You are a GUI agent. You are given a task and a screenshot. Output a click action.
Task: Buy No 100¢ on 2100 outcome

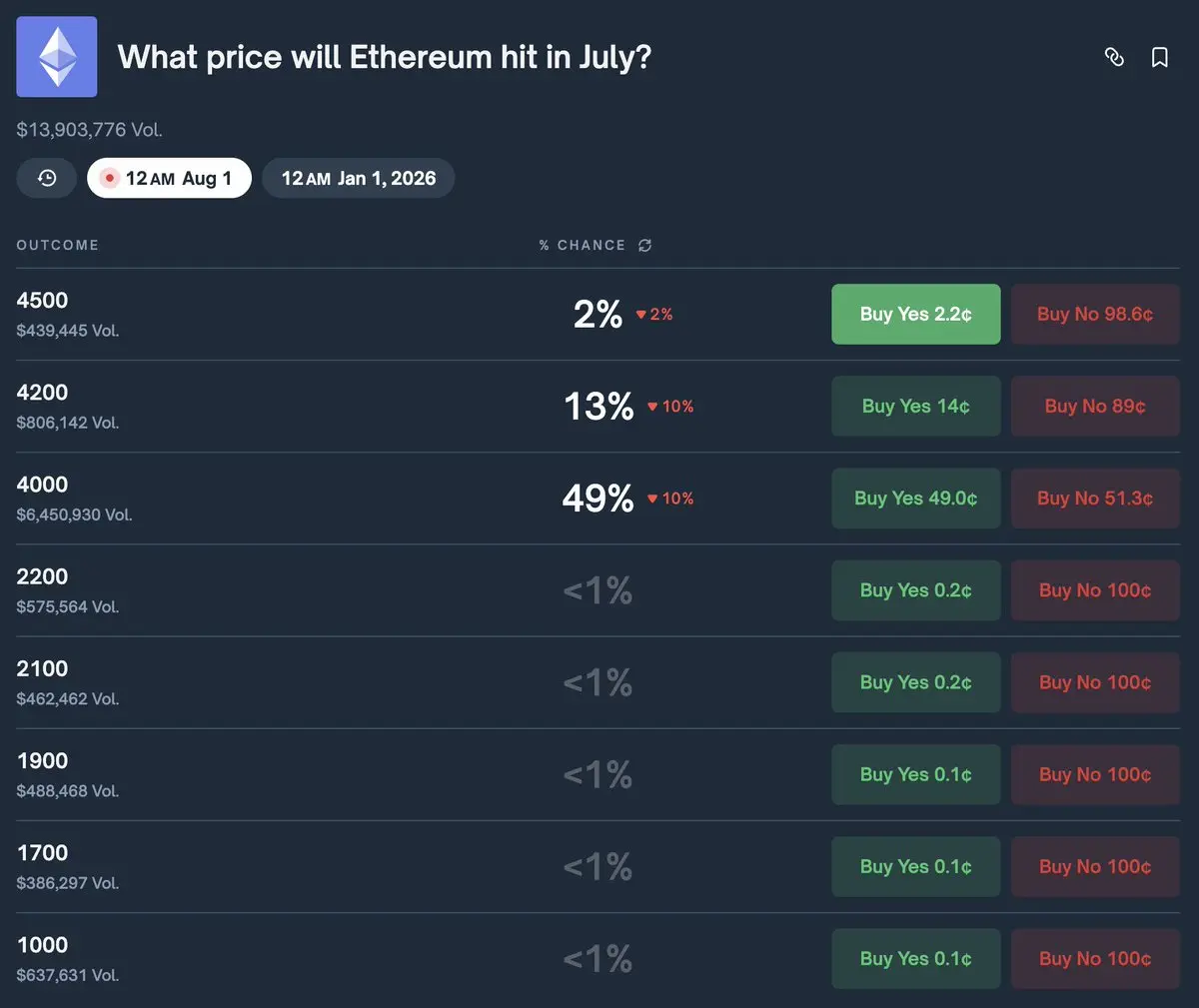click(1095, 681)
